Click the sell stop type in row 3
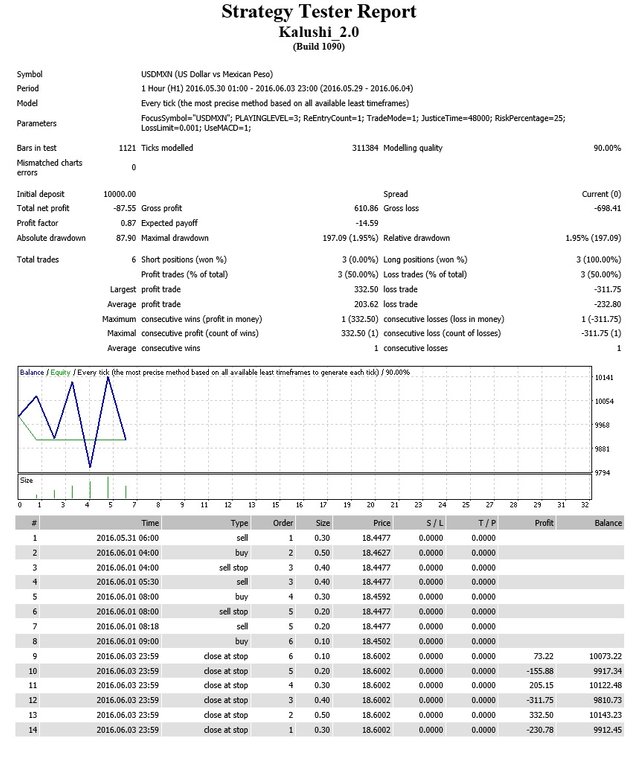This screenshot has width=640, height=759. coord(233,568)
